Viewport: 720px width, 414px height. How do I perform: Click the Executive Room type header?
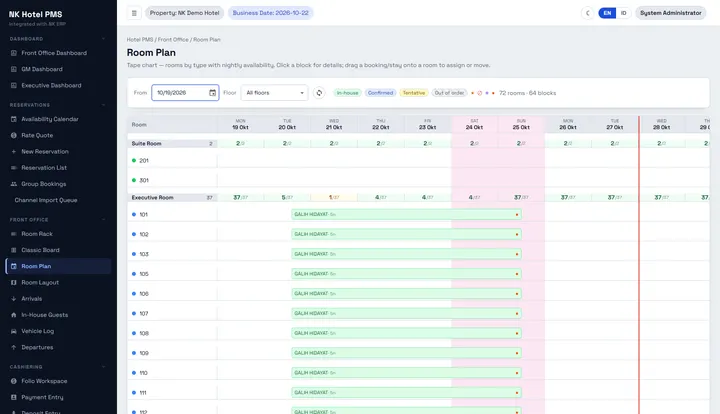tap(172, 197)
